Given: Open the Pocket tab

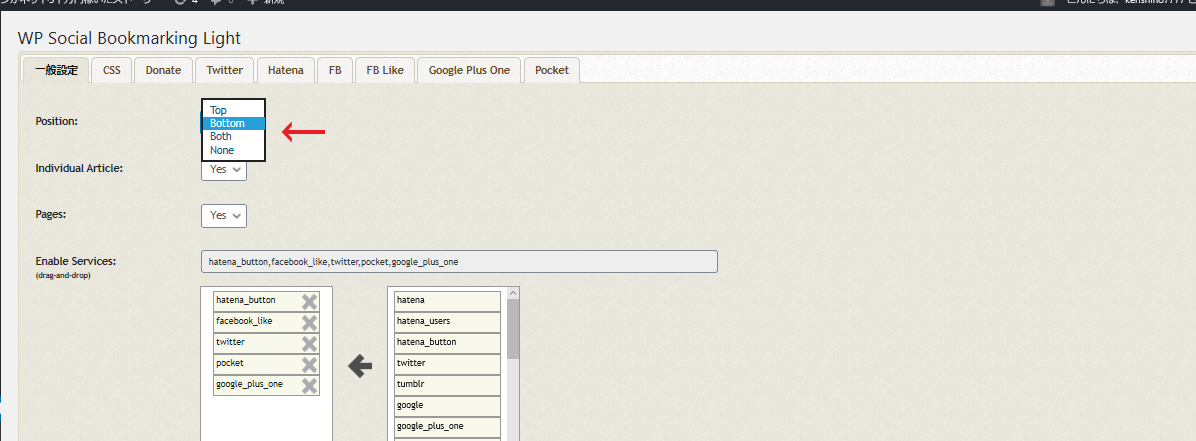Looking at the screenshot, I should (x=551, y=70).
